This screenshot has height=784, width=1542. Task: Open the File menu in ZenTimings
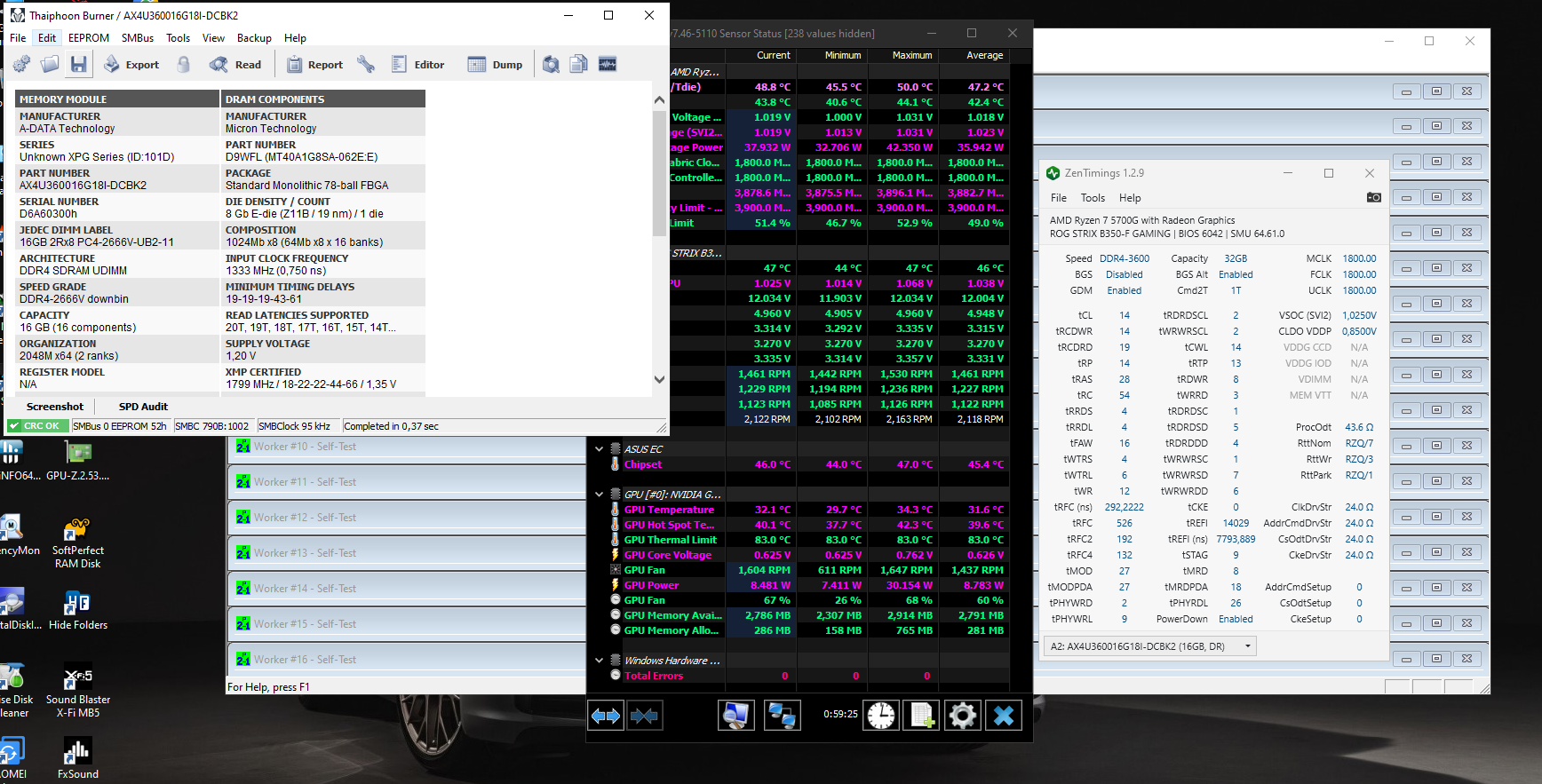1059,198
